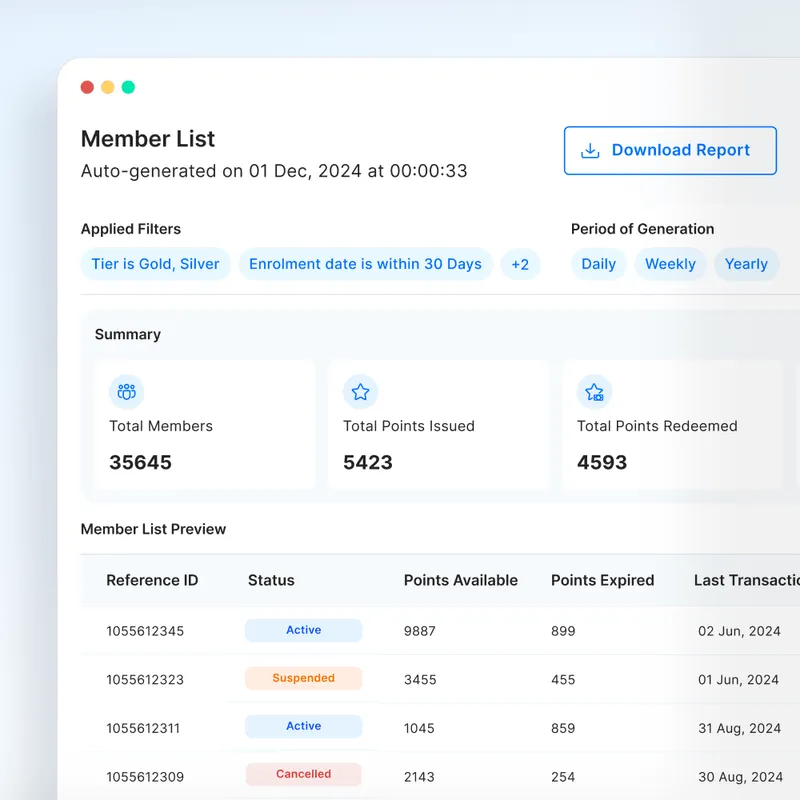
Task: Open the Download Report button
Action: pyautogui.click(x=670, y=150)
